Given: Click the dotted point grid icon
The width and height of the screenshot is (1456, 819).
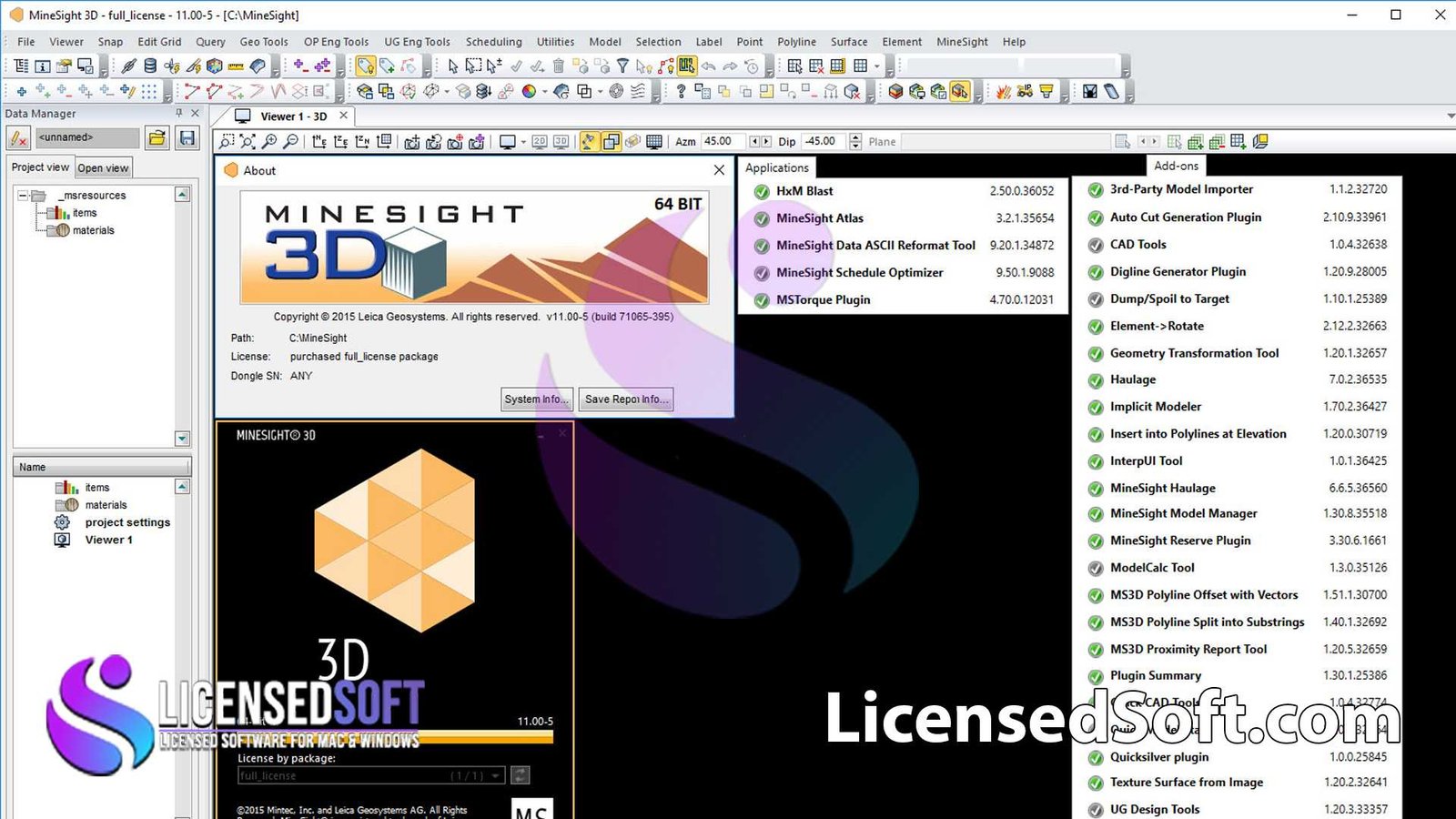Looking at the screenshot, I should (149, 91).
